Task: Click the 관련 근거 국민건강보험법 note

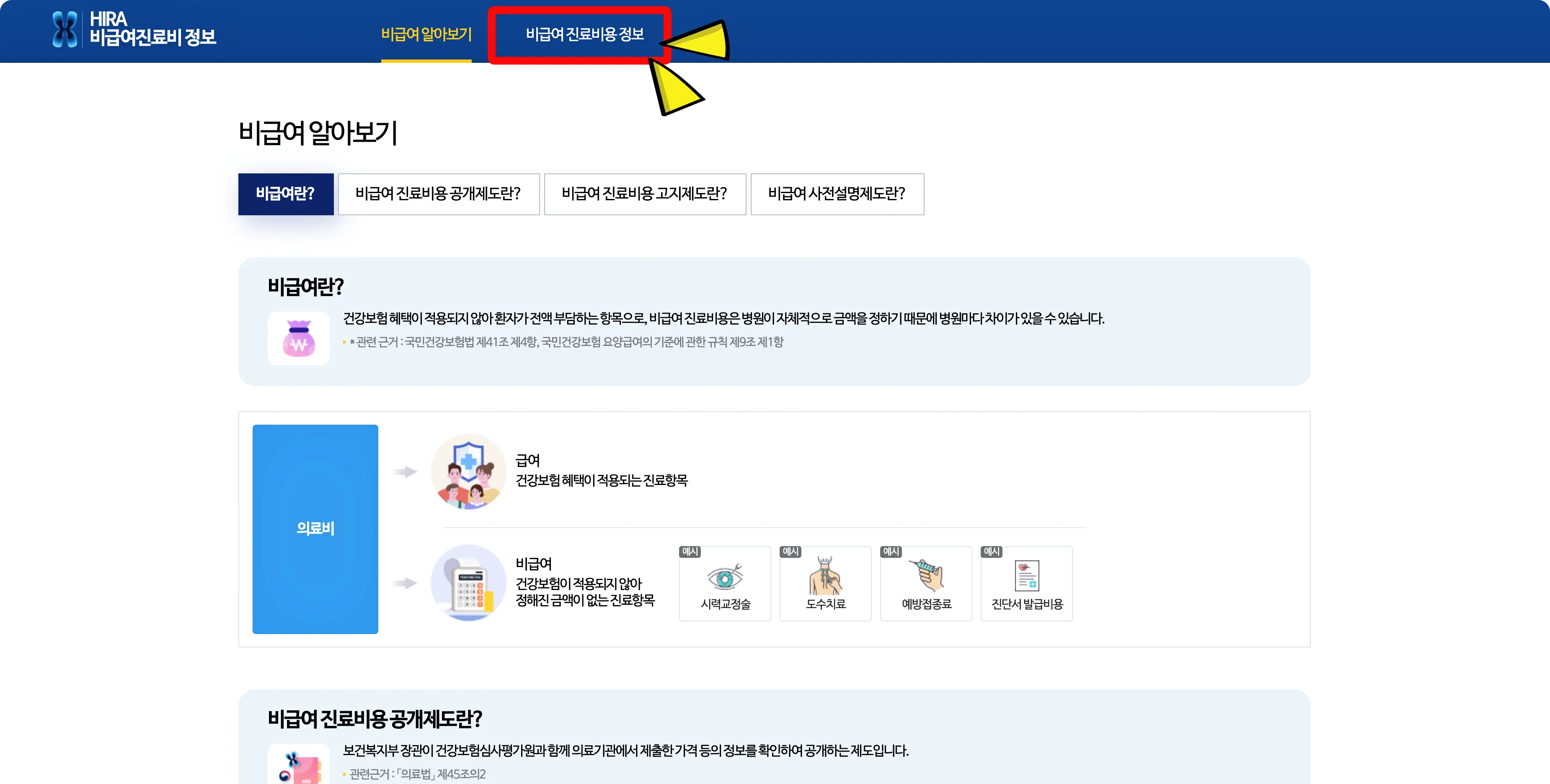Action: pos(566,342)
